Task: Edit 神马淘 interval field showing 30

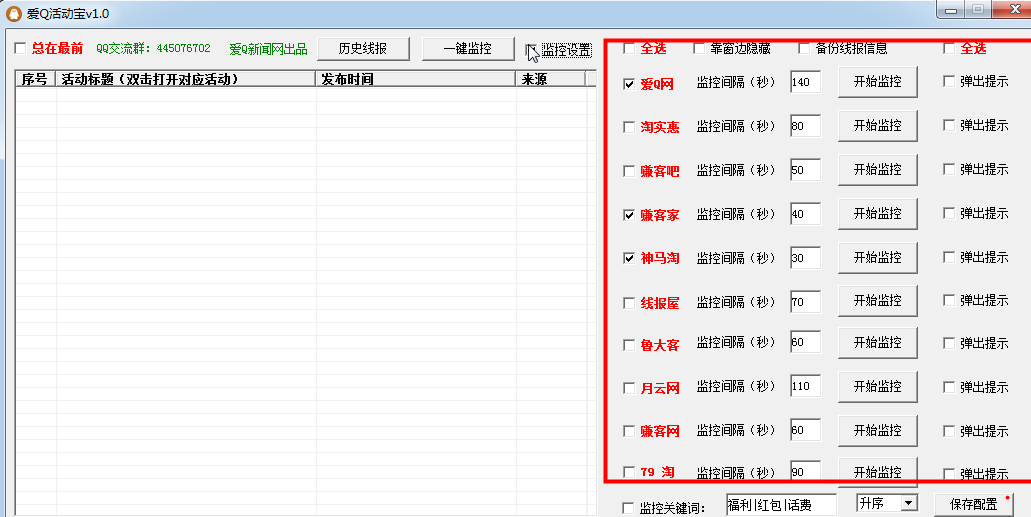Action: [805, 258]
